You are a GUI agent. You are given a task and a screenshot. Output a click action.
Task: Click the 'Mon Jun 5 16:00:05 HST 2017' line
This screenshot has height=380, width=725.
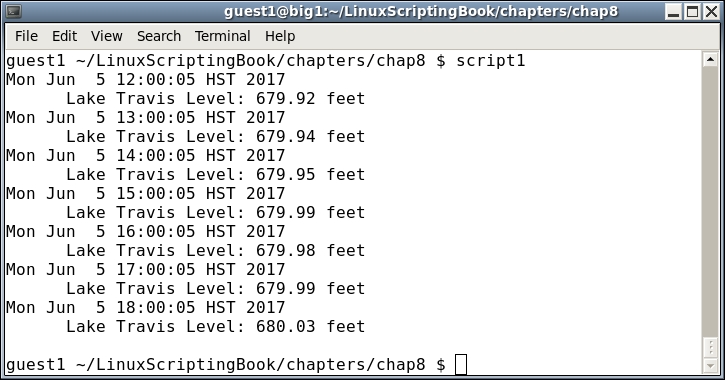[146, 231]
